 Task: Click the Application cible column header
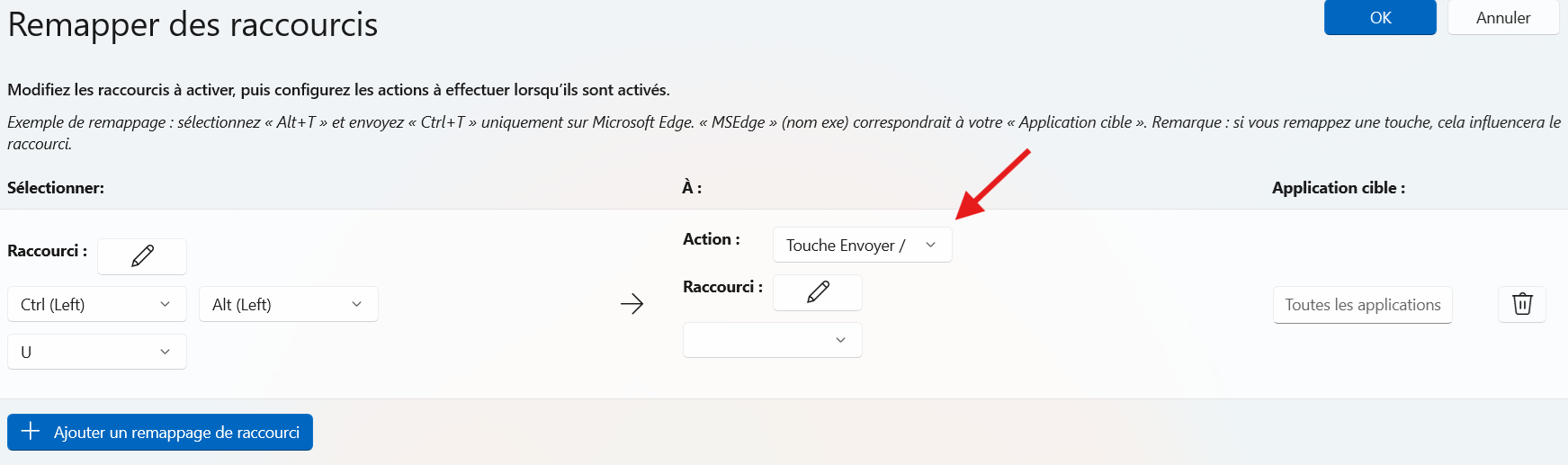[1338, 188]
